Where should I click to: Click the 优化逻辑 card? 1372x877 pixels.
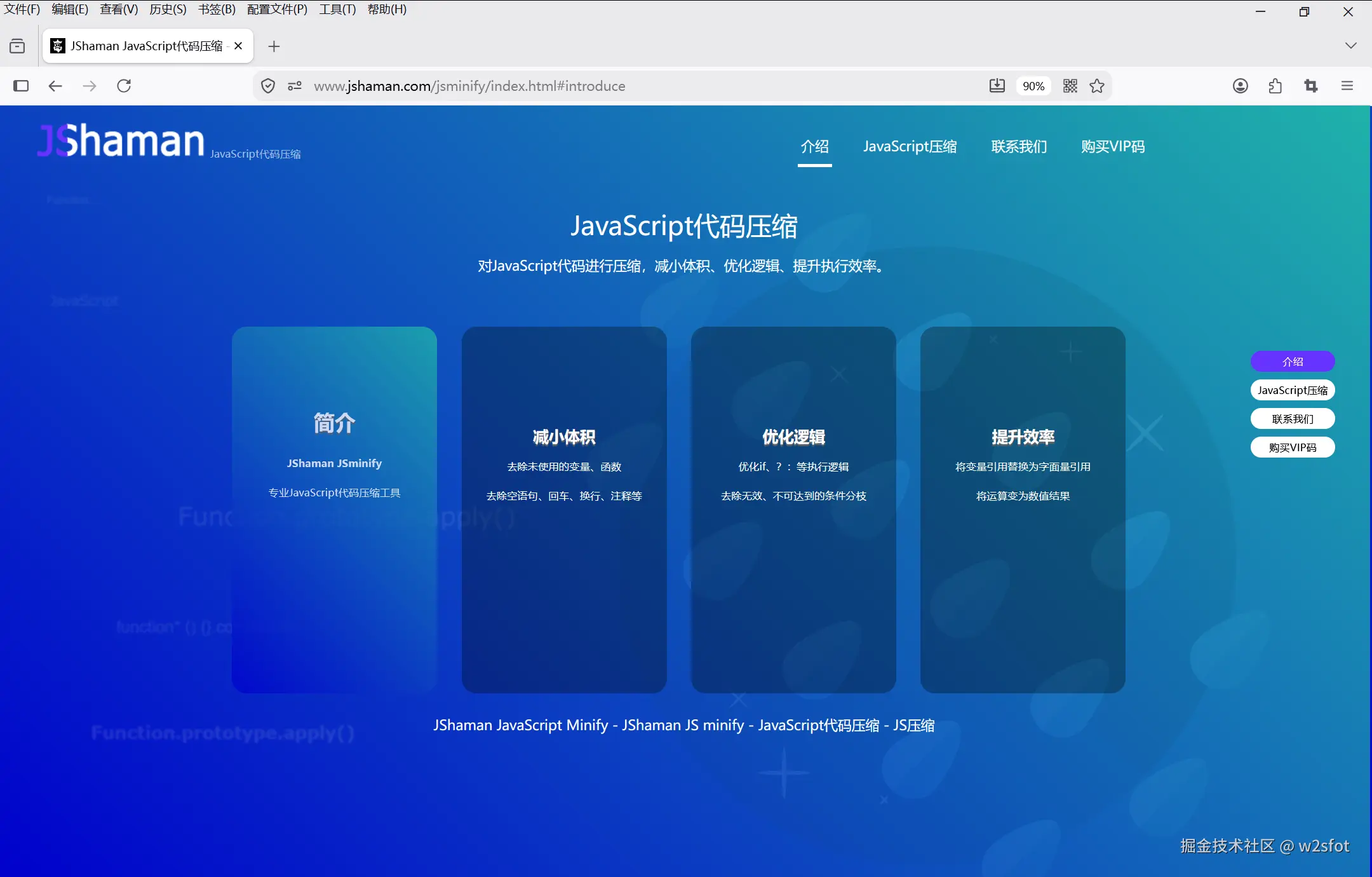click(x=793, y=510)
